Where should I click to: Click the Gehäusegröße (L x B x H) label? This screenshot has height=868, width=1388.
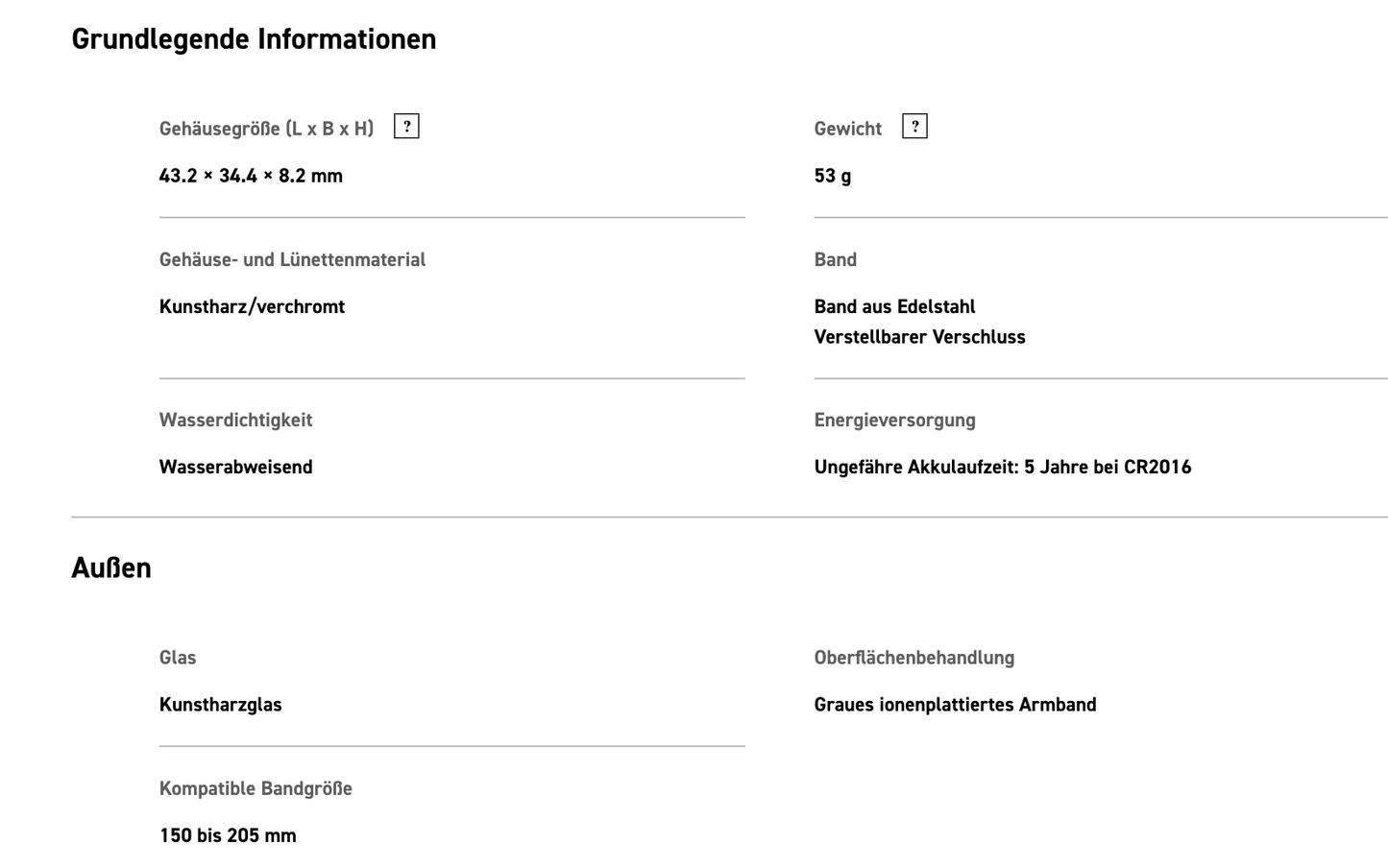tap(266, 129)
